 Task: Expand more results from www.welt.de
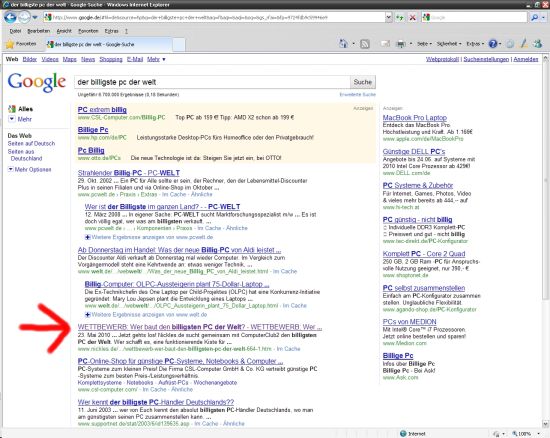pos(146,315)
